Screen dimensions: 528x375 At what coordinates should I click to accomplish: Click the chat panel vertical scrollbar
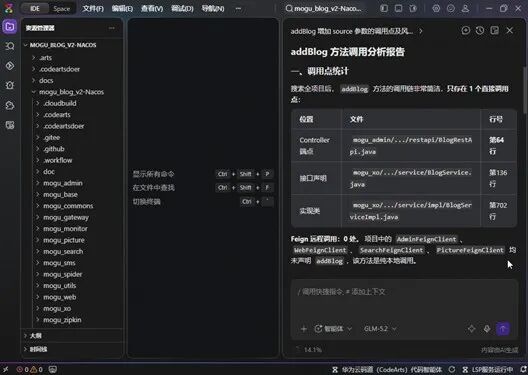tap(525, 89)
